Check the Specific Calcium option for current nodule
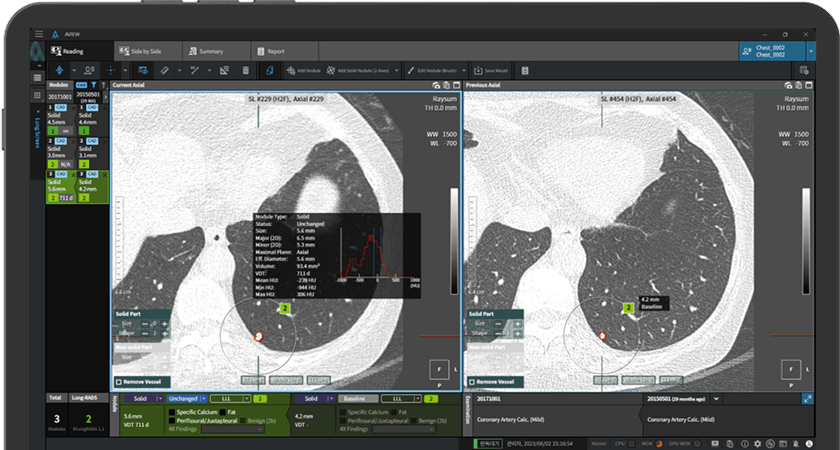This screenshot has width=840, height=450. 171,411
